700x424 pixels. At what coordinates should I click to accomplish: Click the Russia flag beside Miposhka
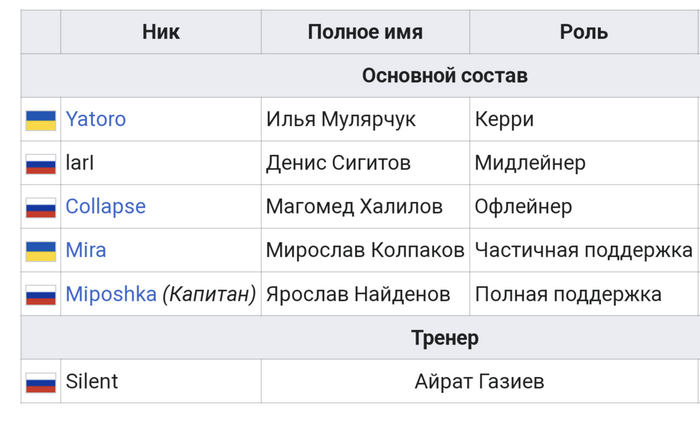(40, 295)
